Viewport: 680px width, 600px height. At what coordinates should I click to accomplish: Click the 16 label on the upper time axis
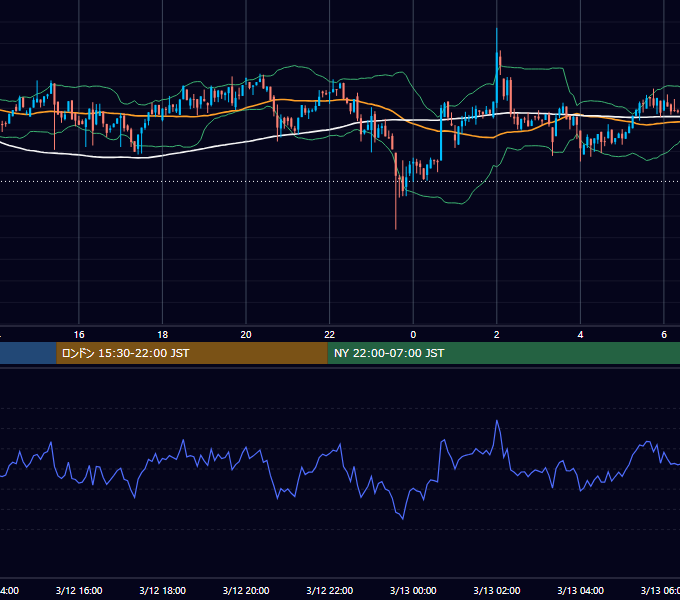pos(79,335)
